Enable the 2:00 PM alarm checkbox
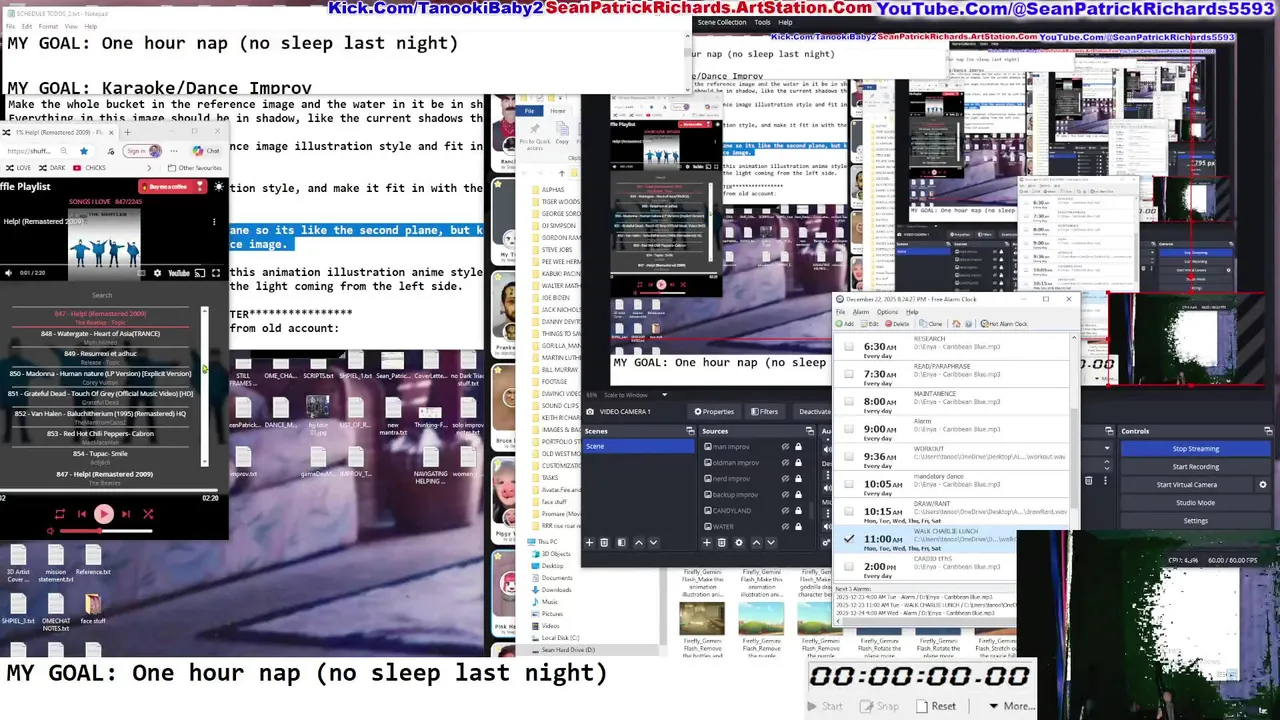 coord(849,567)
